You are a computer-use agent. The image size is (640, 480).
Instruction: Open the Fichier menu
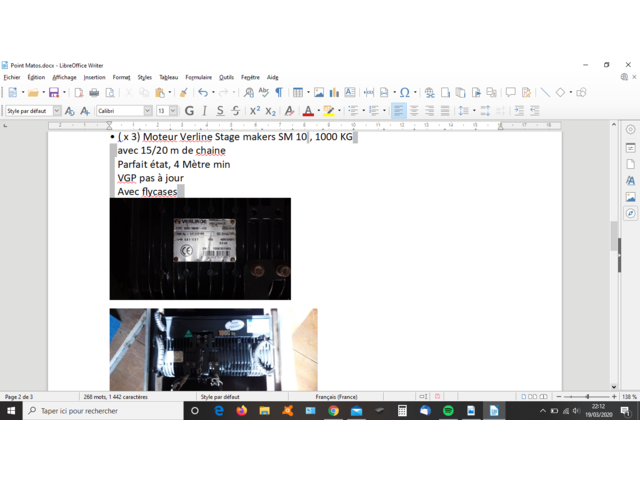pos(12,77)
